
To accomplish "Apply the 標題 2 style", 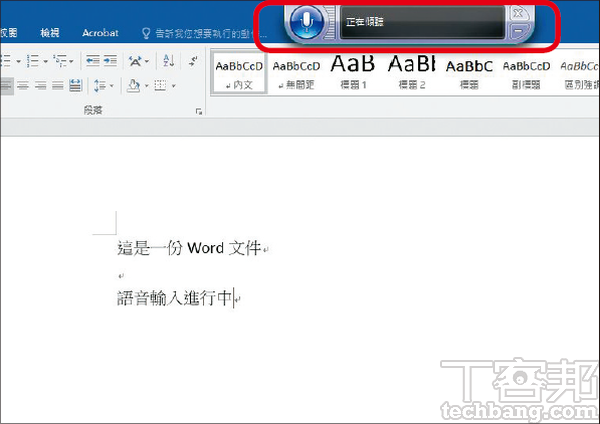I will (x=412, y=73).
